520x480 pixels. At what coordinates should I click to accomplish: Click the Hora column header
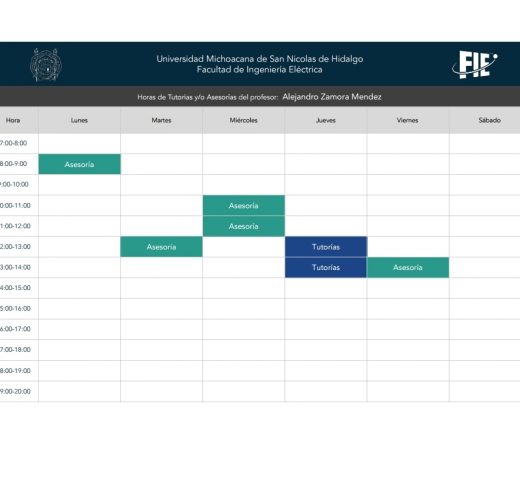tap(13, 120)
